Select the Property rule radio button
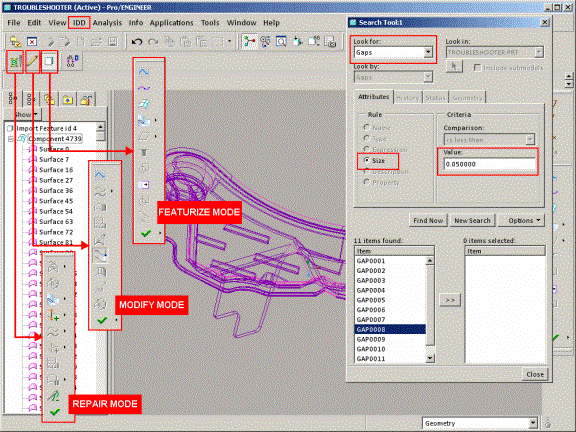 tap(366, 182)
